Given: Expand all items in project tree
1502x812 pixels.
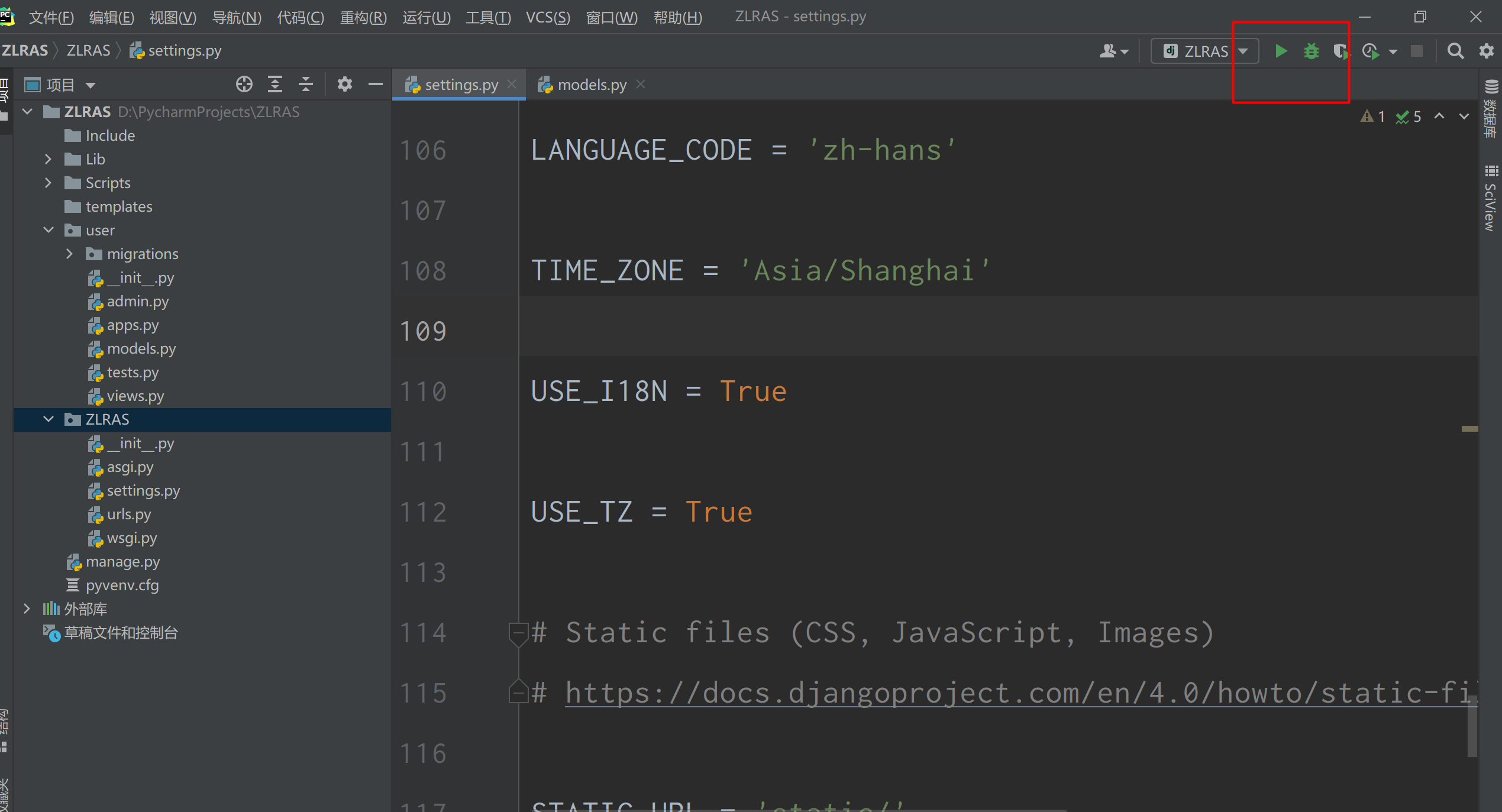Looking at the screenshot, I should pyautogui.click(x=275, y=85).
